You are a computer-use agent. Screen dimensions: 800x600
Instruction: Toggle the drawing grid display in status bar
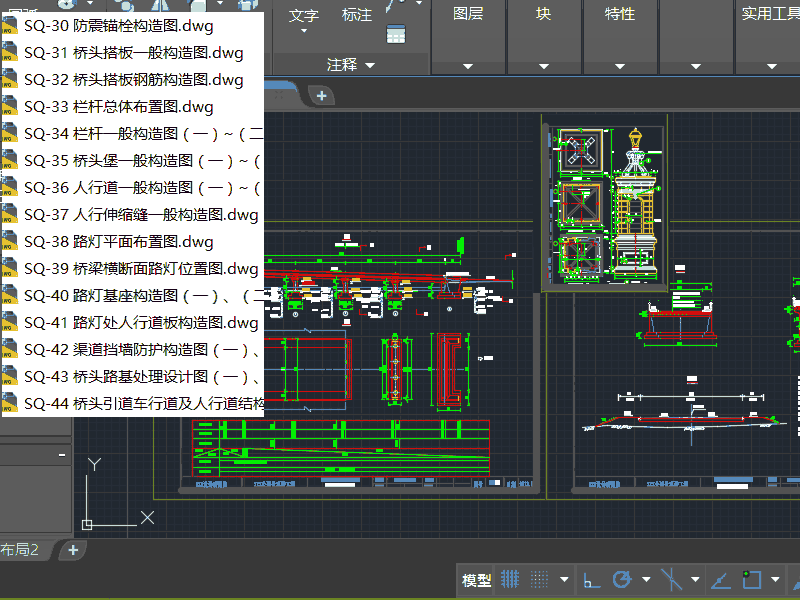click(510, 579)
